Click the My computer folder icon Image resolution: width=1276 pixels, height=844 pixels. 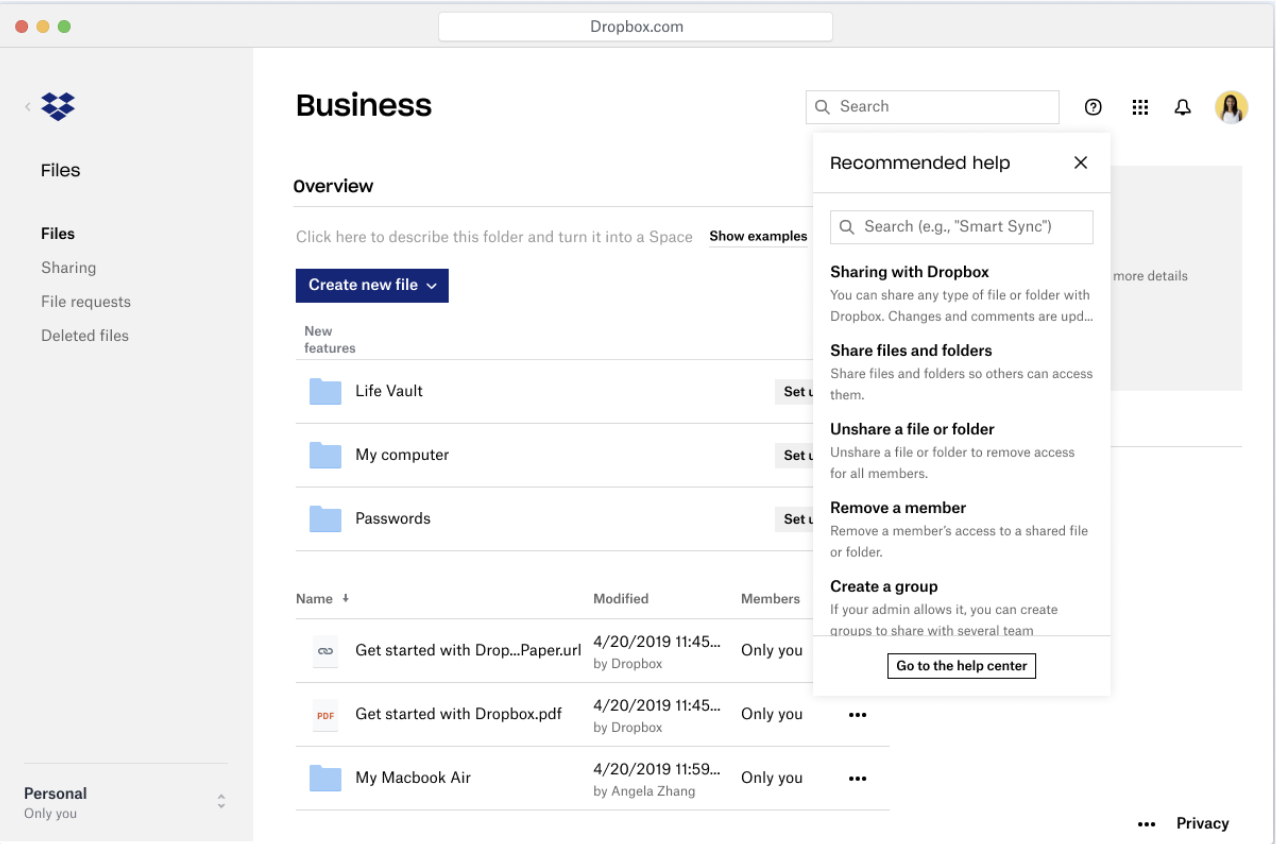325,455
